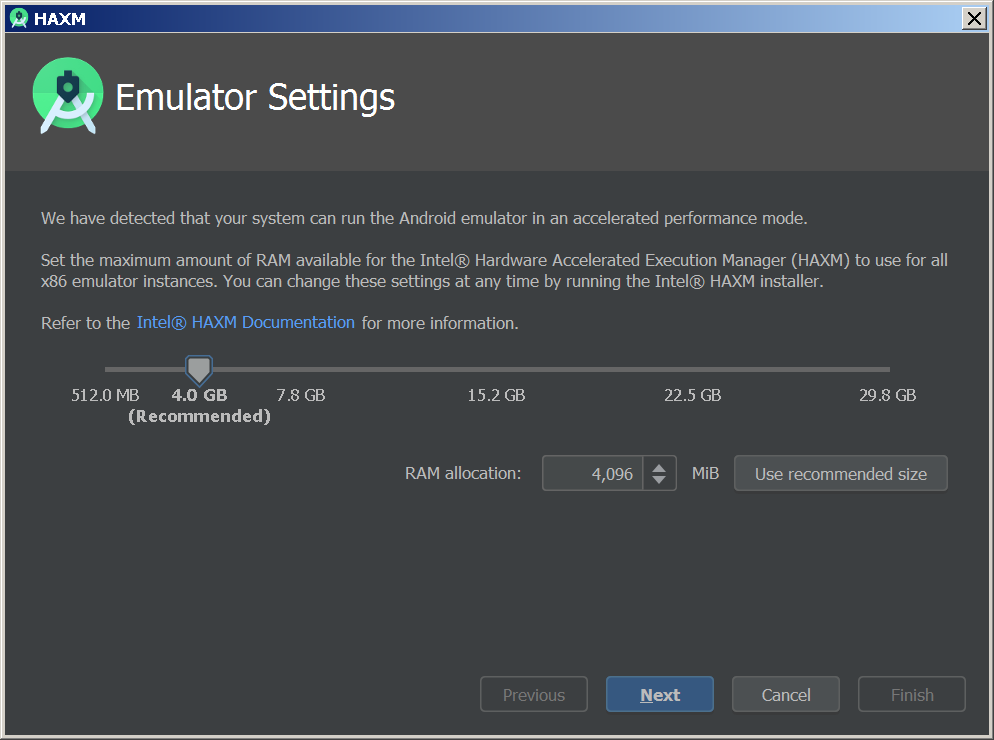Click the disabled Previous button

pos(534,694)
